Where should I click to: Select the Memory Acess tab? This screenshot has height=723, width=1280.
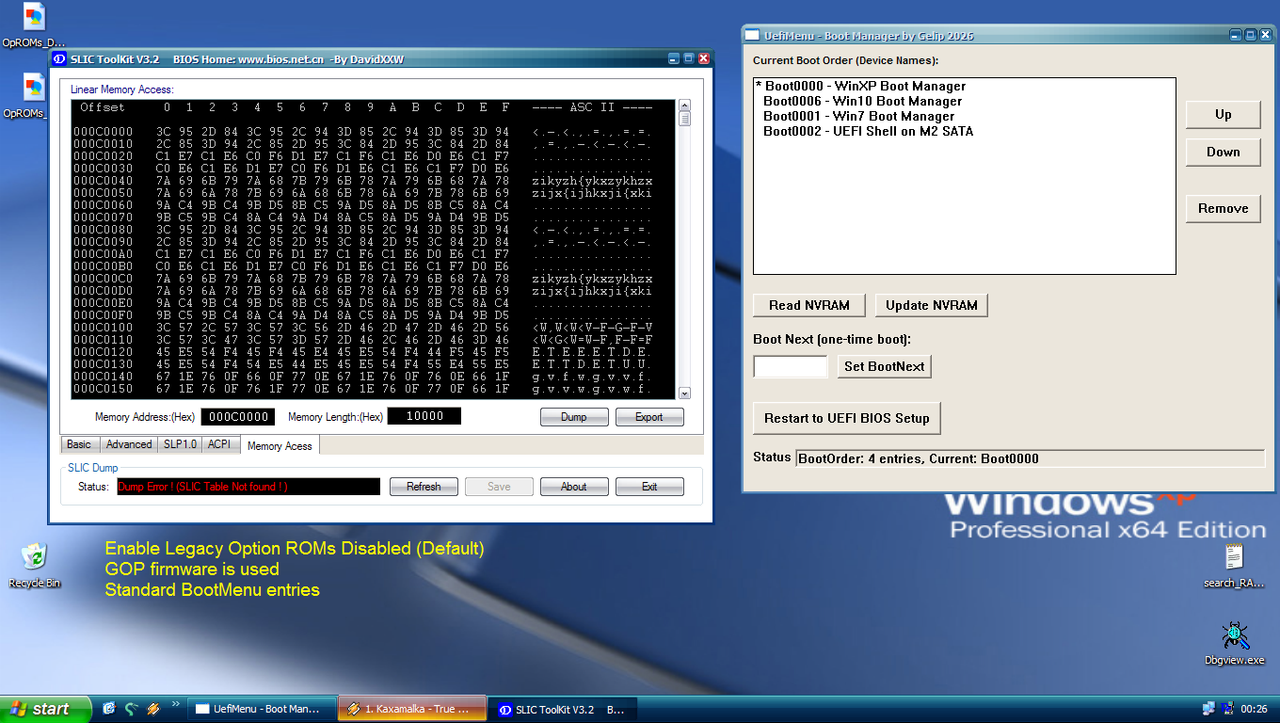pos(279,445)
